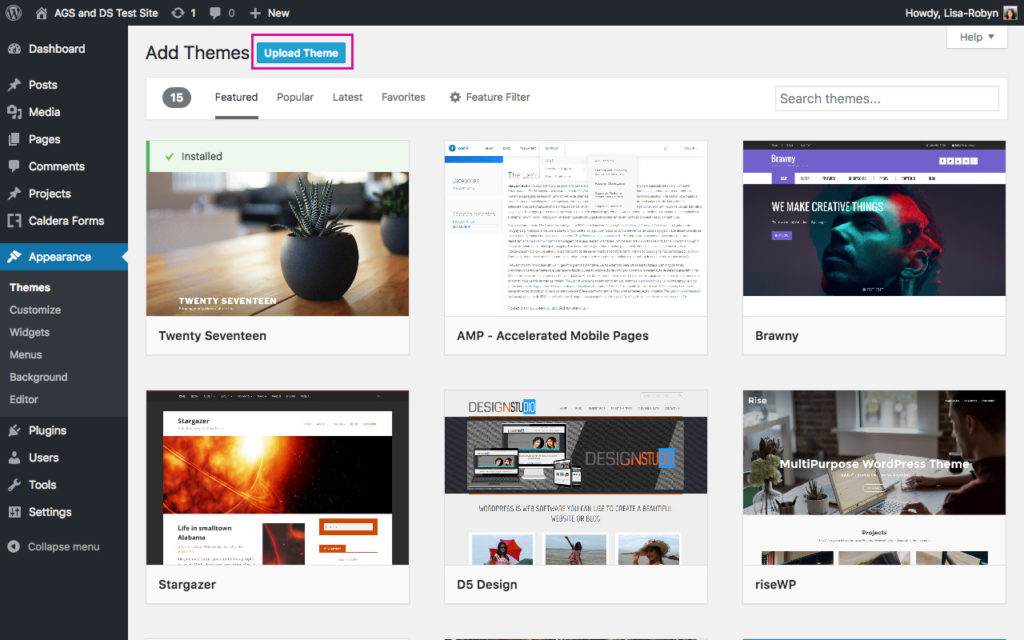
Task: Click the Caldera Forms icon
Action: click(x=14, y=221)
